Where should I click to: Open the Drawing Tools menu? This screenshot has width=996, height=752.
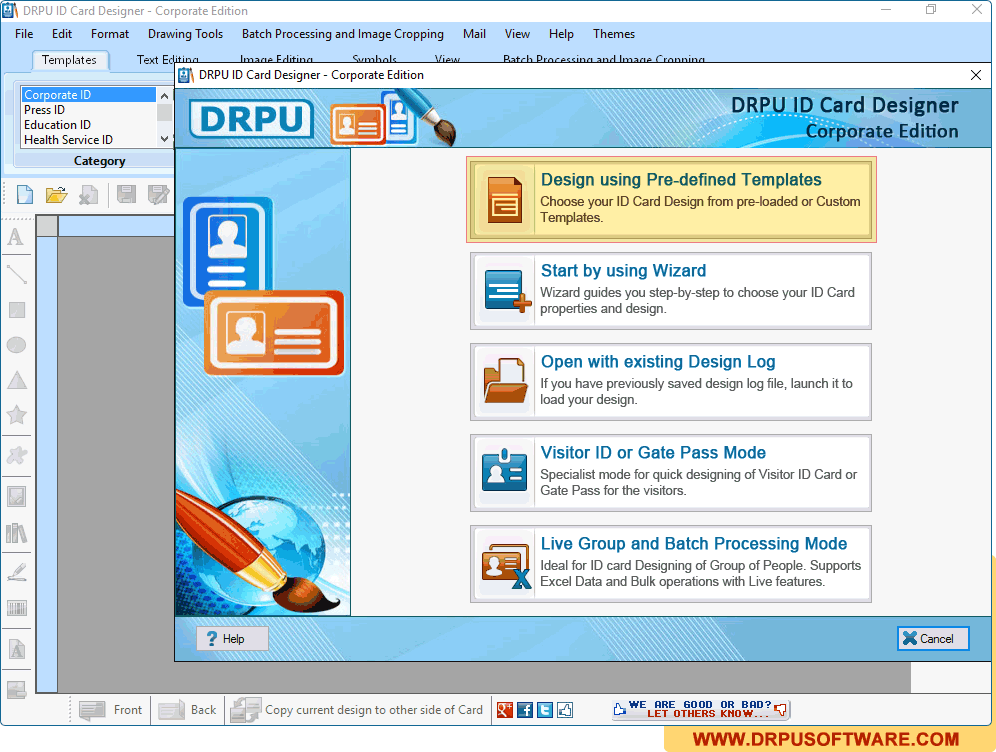click(185, 34)
